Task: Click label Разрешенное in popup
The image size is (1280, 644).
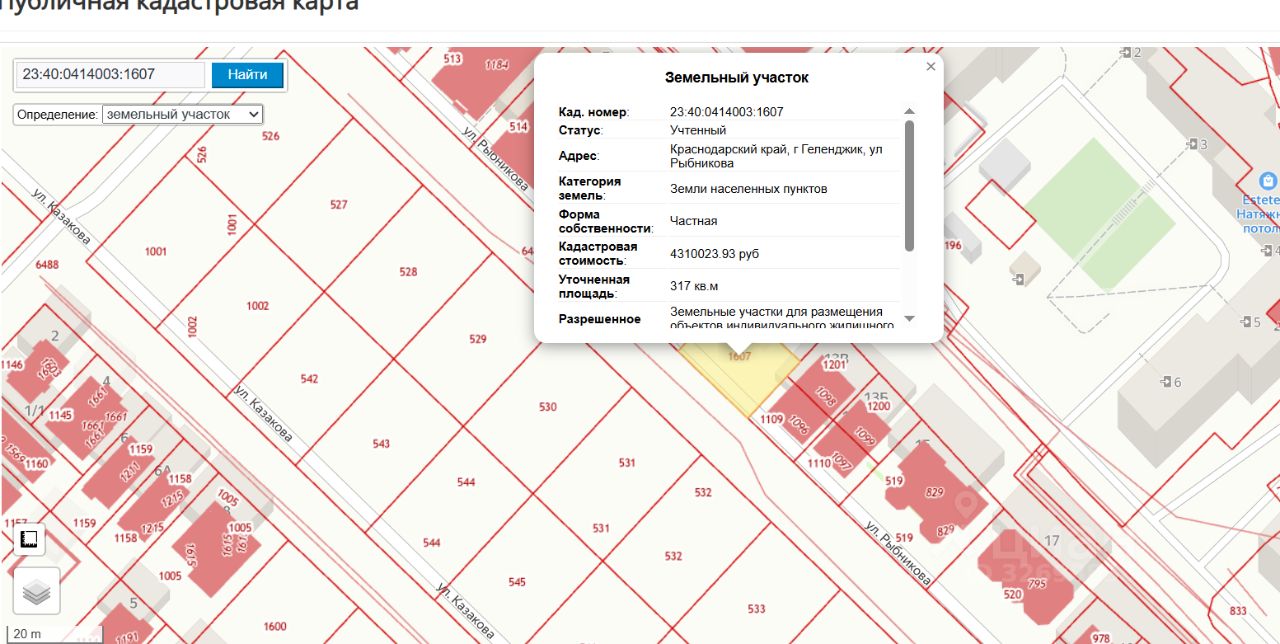Action: pyautogui.click(x=599, y=319)
